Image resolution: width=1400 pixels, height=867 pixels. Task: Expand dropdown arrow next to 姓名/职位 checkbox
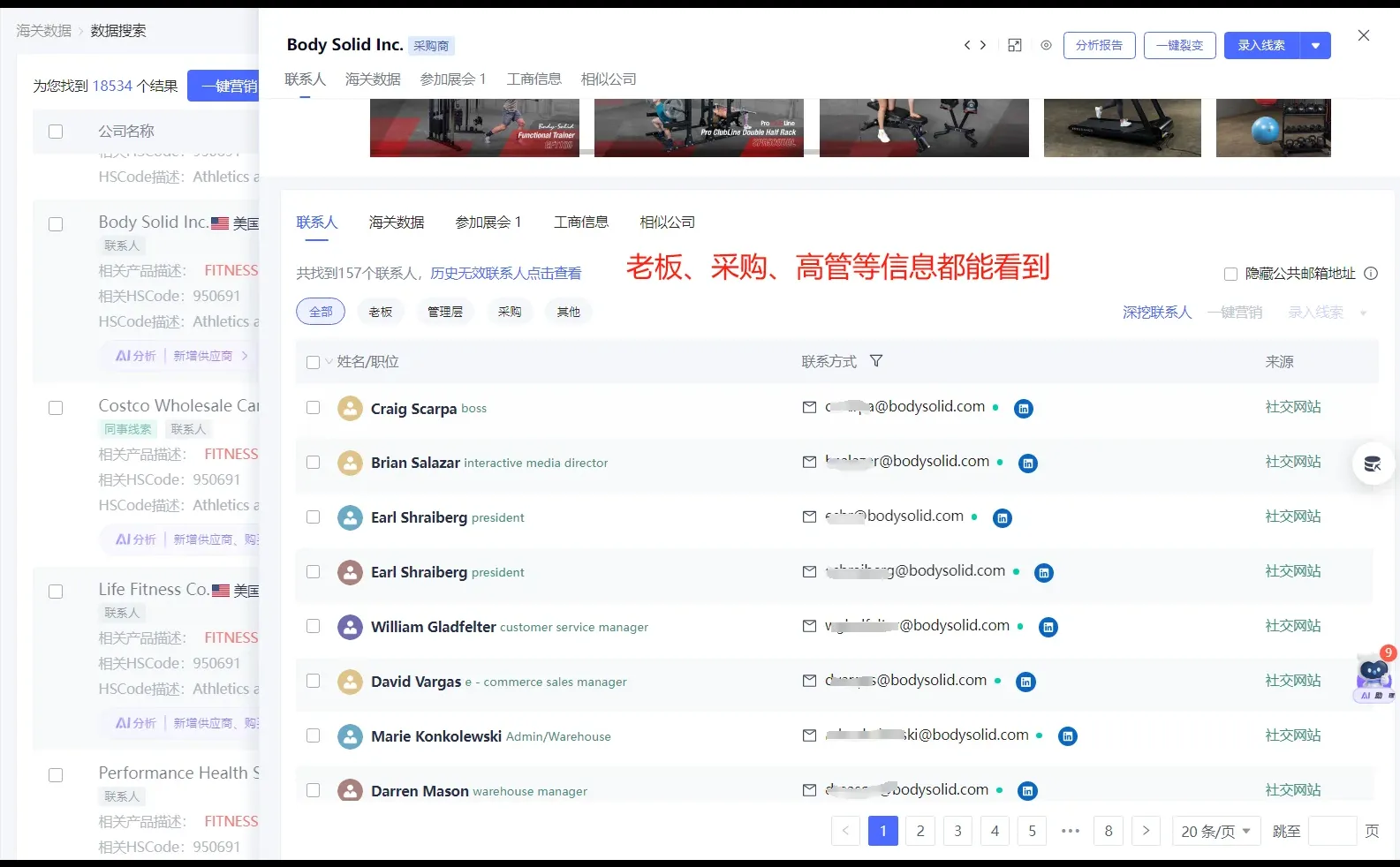pos(329,362)
